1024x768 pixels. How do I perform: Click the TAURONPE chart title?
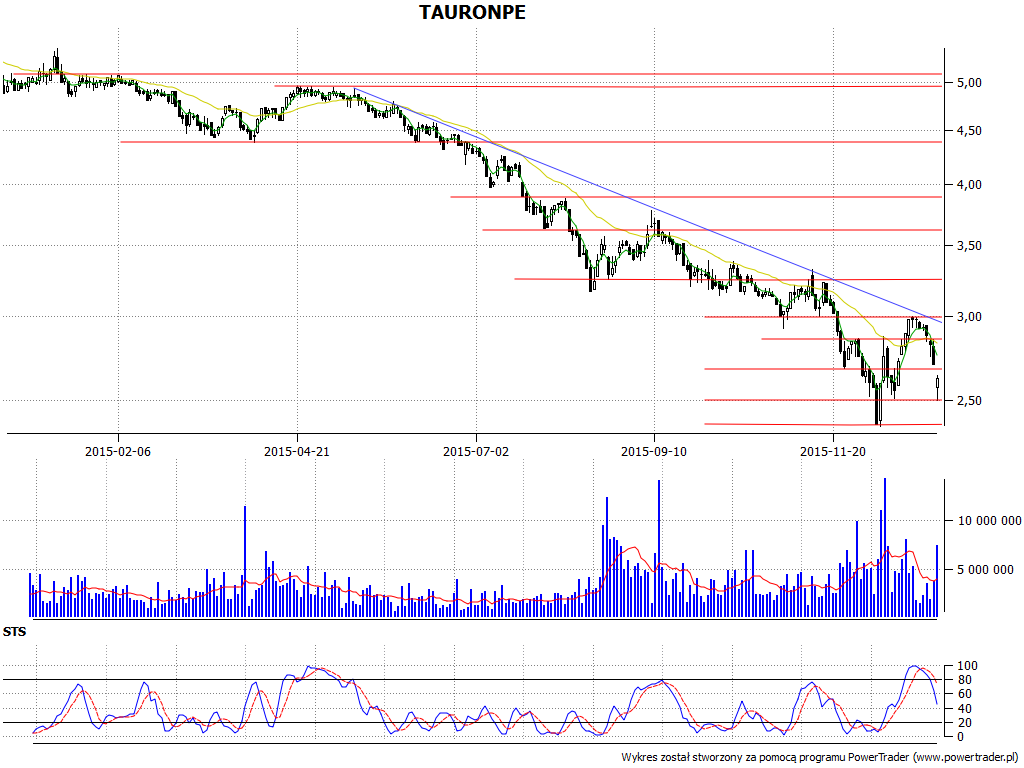pyautogui.click(x=472, y=12)
